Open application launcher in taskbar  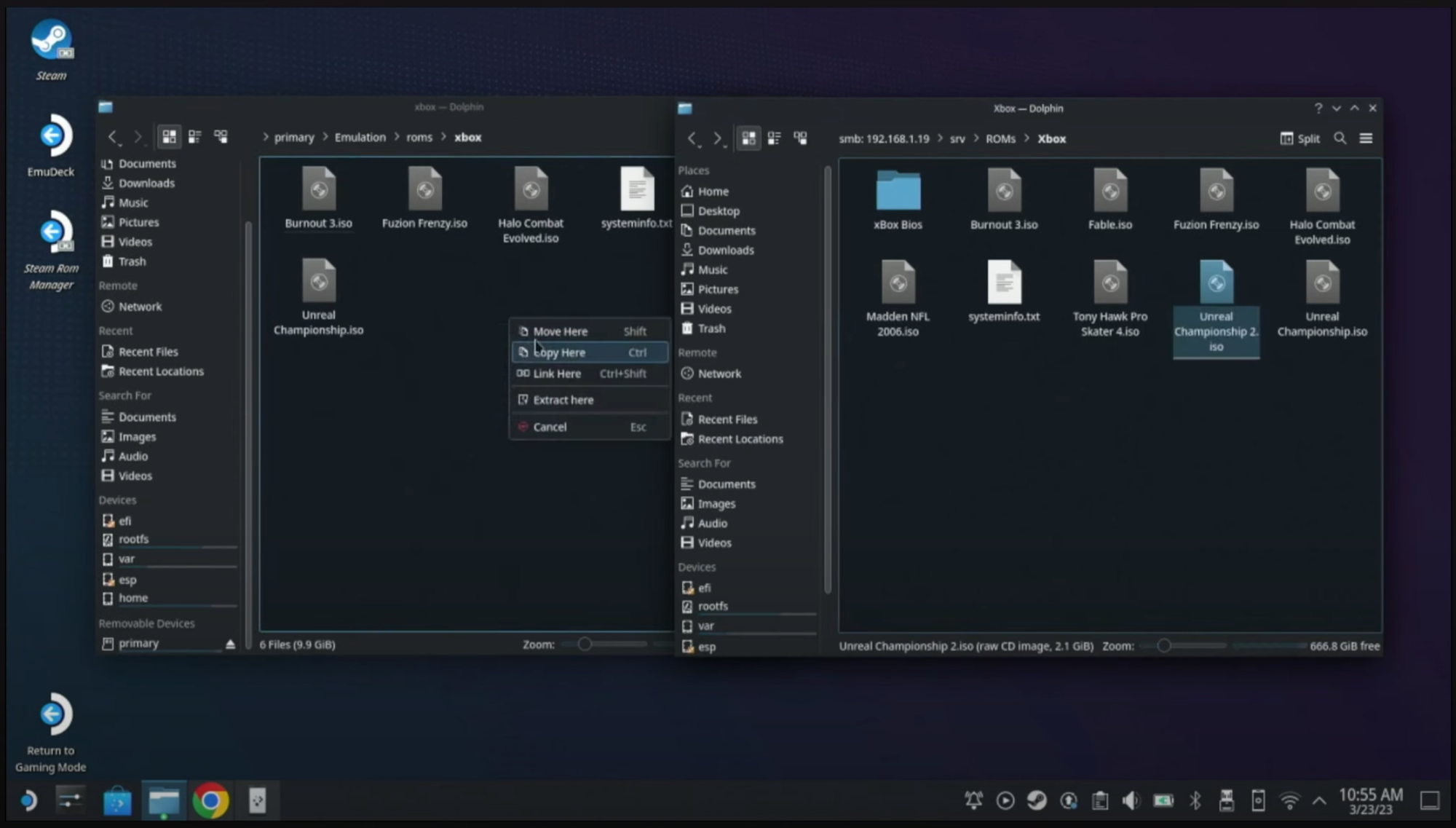[x=28, y=801]
